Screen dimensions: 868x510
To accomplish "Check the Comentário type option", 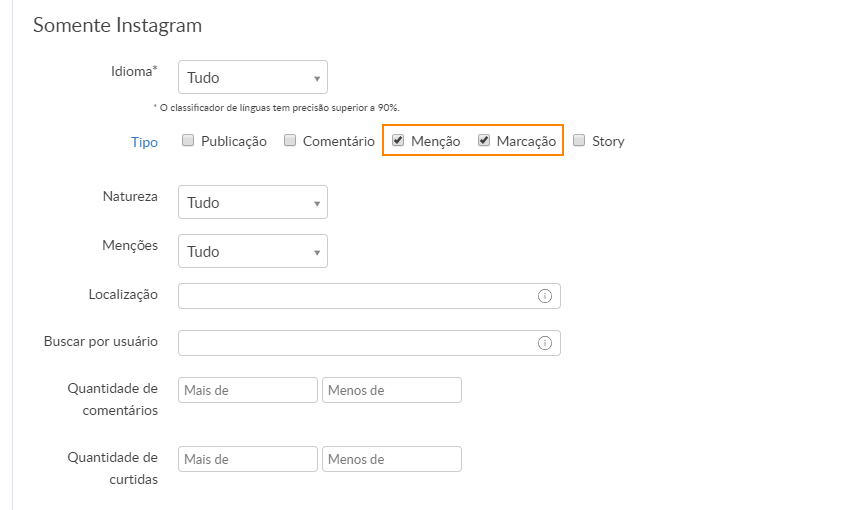I will point(291,141).
